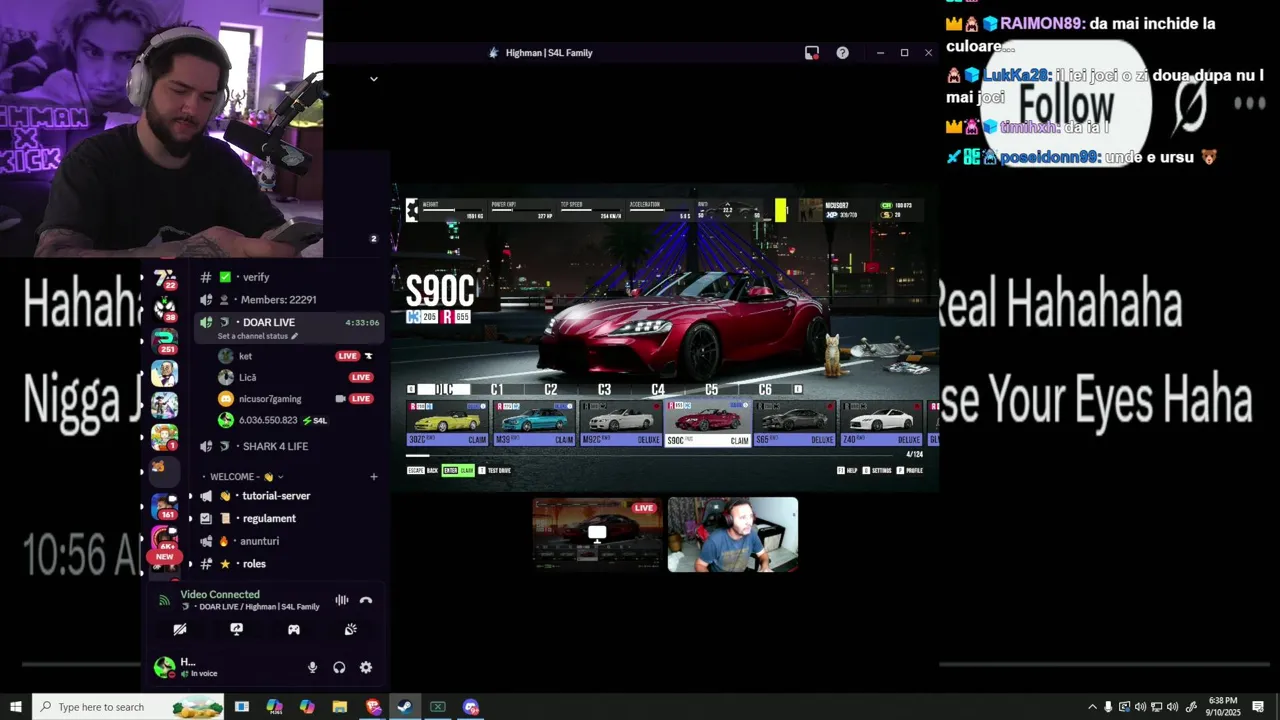1280x720 pixels.
Task: Click the Windows Start button
Action: coord(16,707)
